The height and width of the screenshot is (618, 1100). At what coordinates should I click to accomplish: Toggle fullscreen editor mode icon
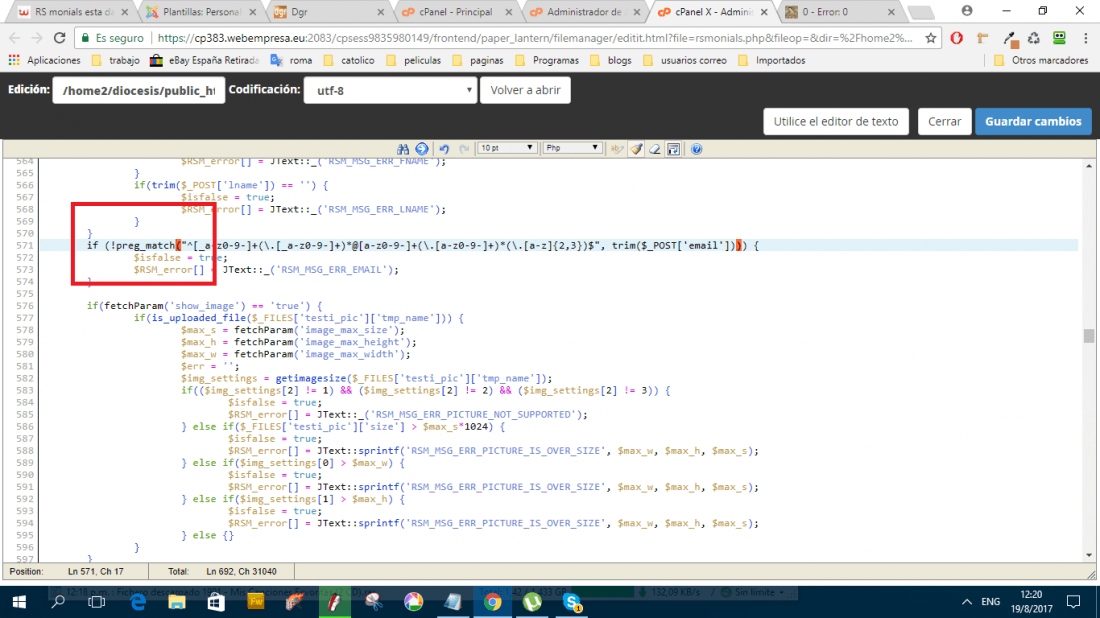coord(673,149)
